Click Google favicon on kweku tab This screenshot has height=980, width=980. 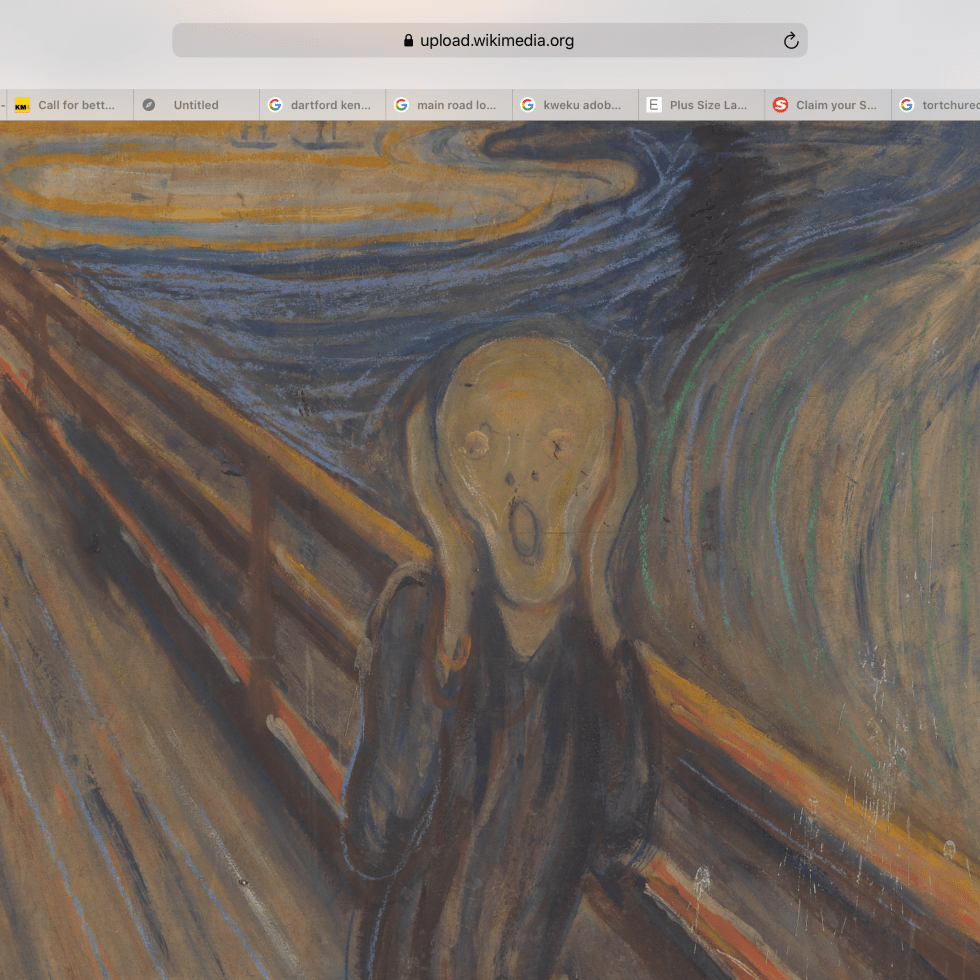tap(528, 105)
